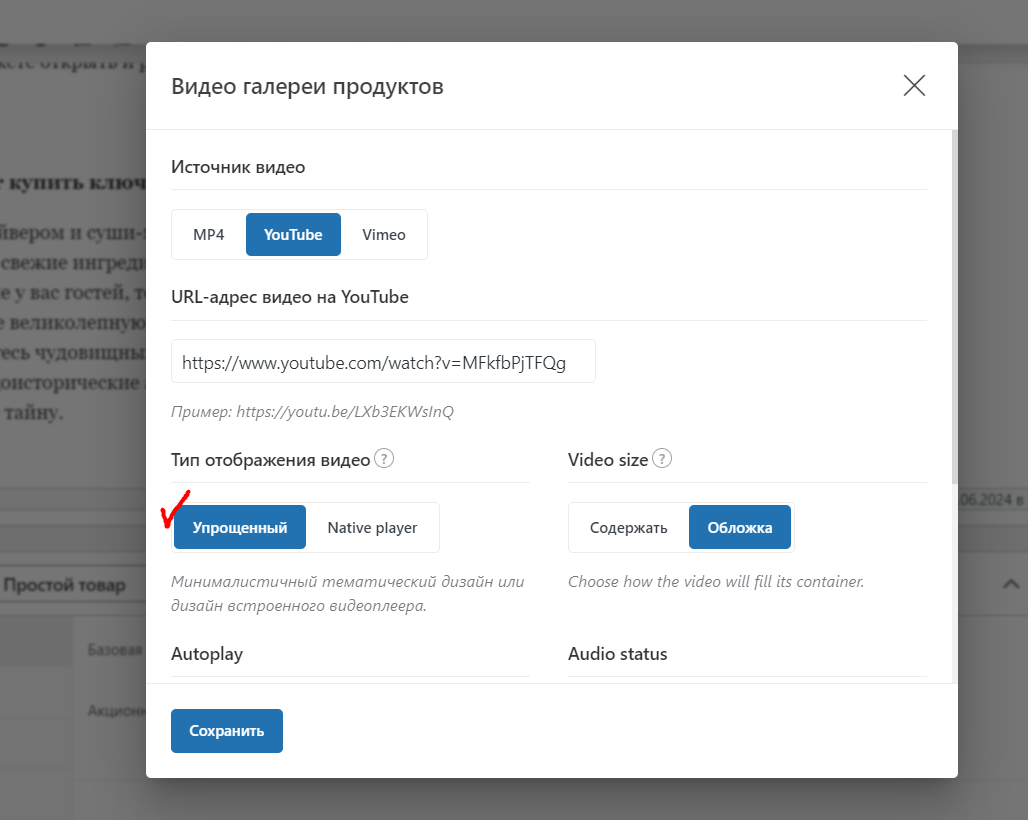Click the Audio status section heading
This screenshot has width=1028, height=820.
[618, 654]
